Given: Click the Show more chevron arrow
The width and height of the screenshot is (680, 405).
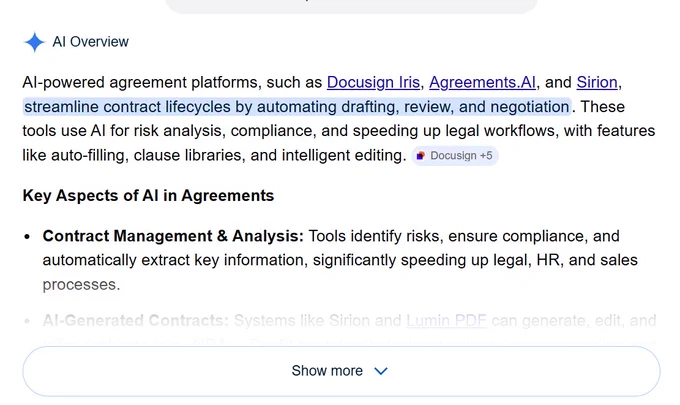Looking at the screenshot, I should click(381, 371).
